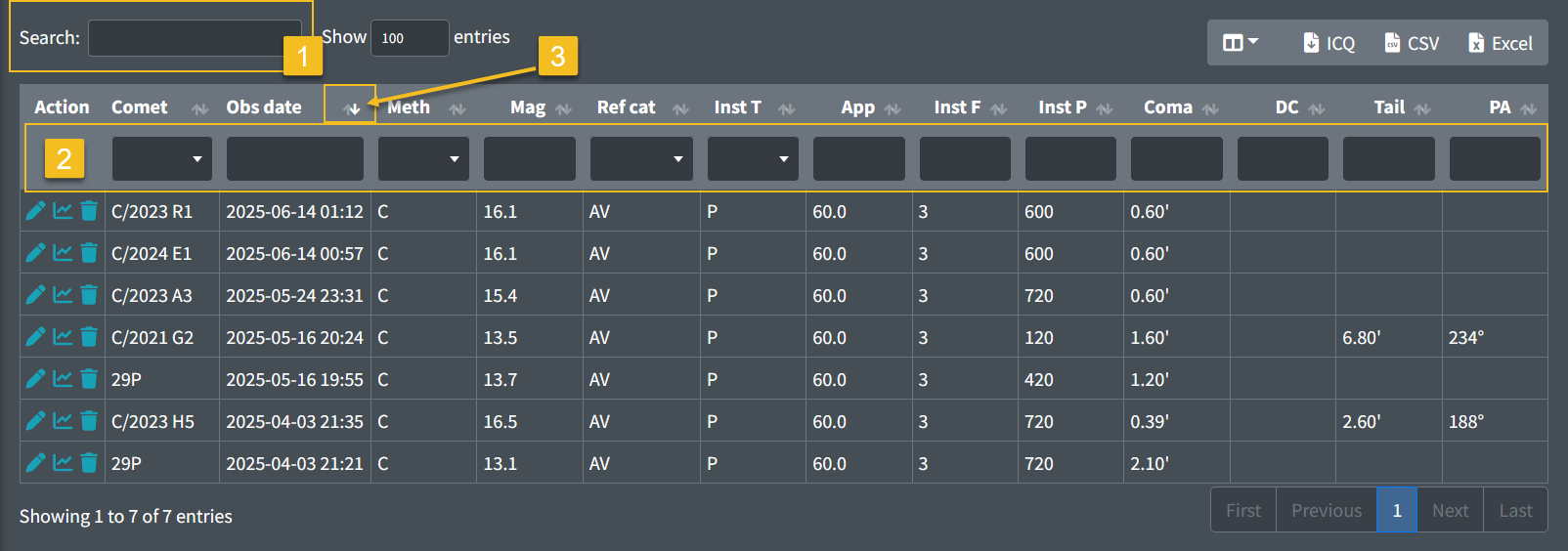Screen dimensions: 1568x551
Task: Open the Ref cat filter dropdown
Action: click(x=641, y=158)
